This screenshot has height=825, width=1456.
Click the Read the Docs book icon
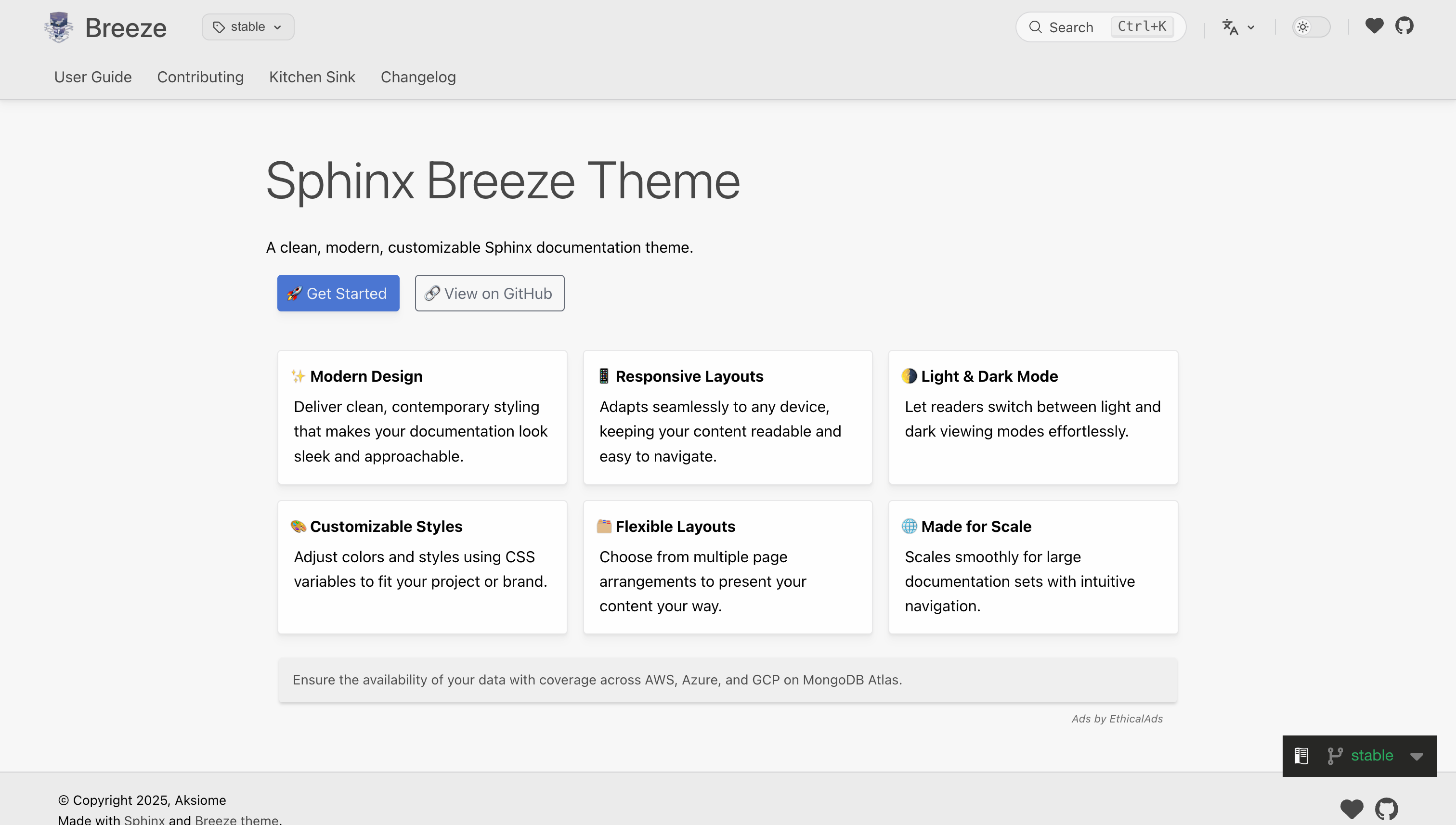pos(1301,756)
